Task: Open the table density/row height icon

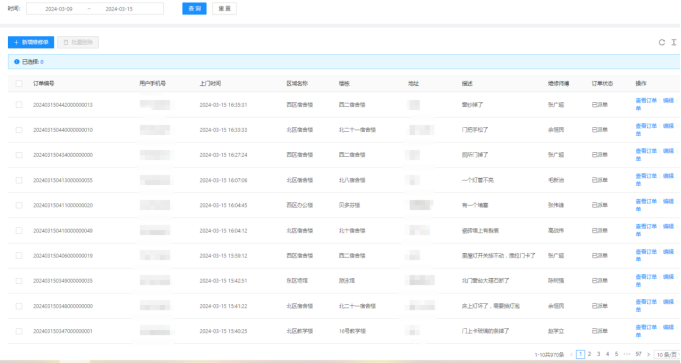Action: coord(674,42)
